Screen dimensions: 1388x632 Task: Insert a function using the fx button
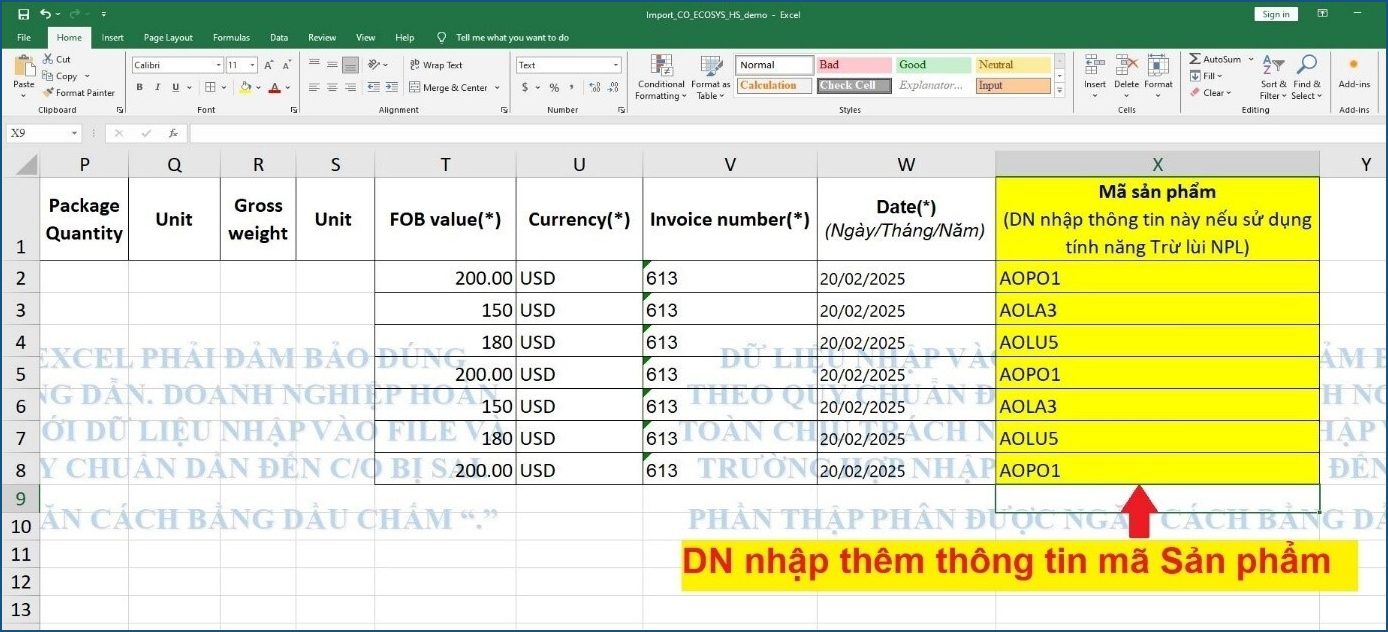(173, 133)
